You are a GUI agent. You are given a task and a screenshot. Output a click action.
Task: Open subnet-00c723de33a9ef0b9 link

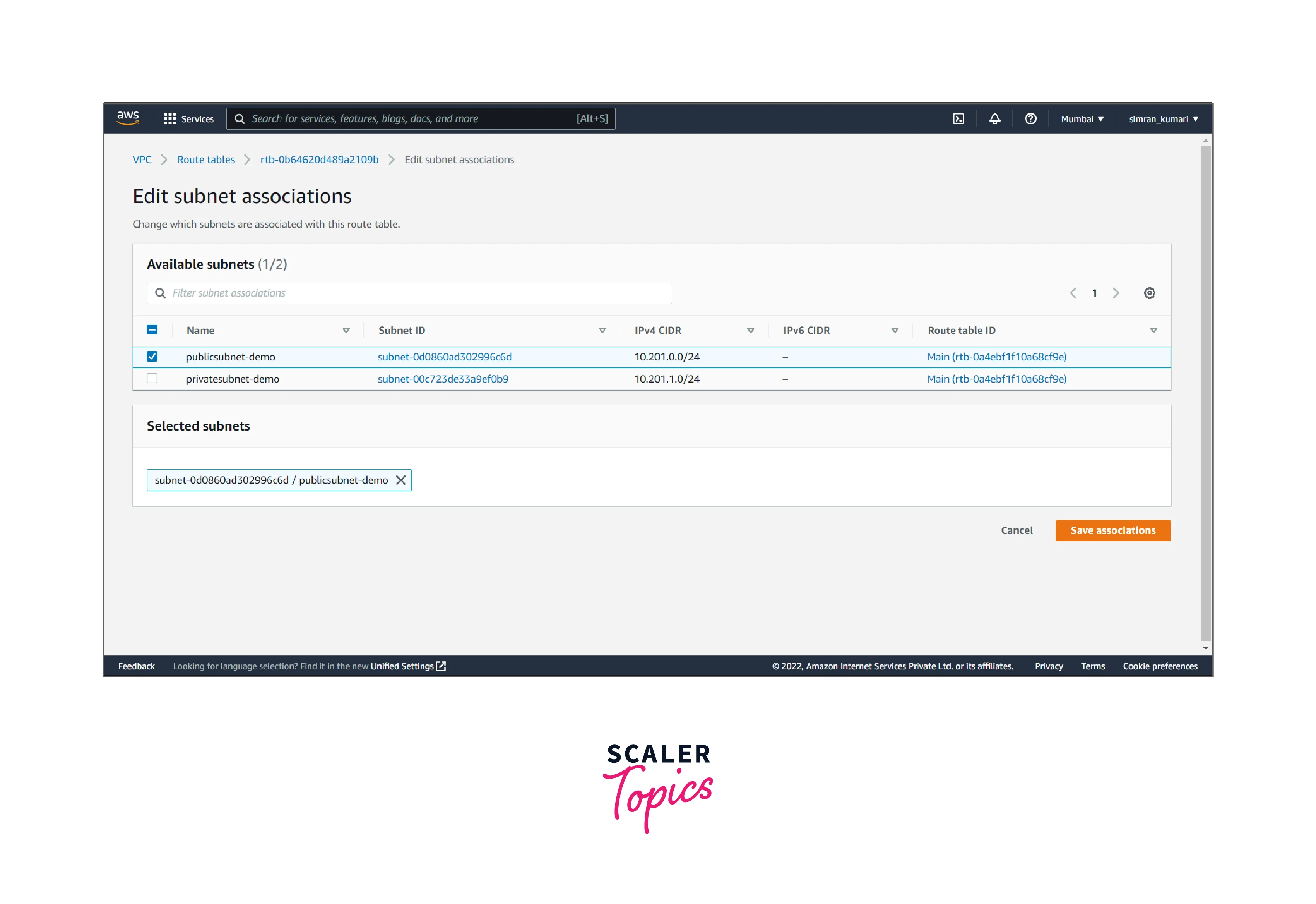click(443, 379)
